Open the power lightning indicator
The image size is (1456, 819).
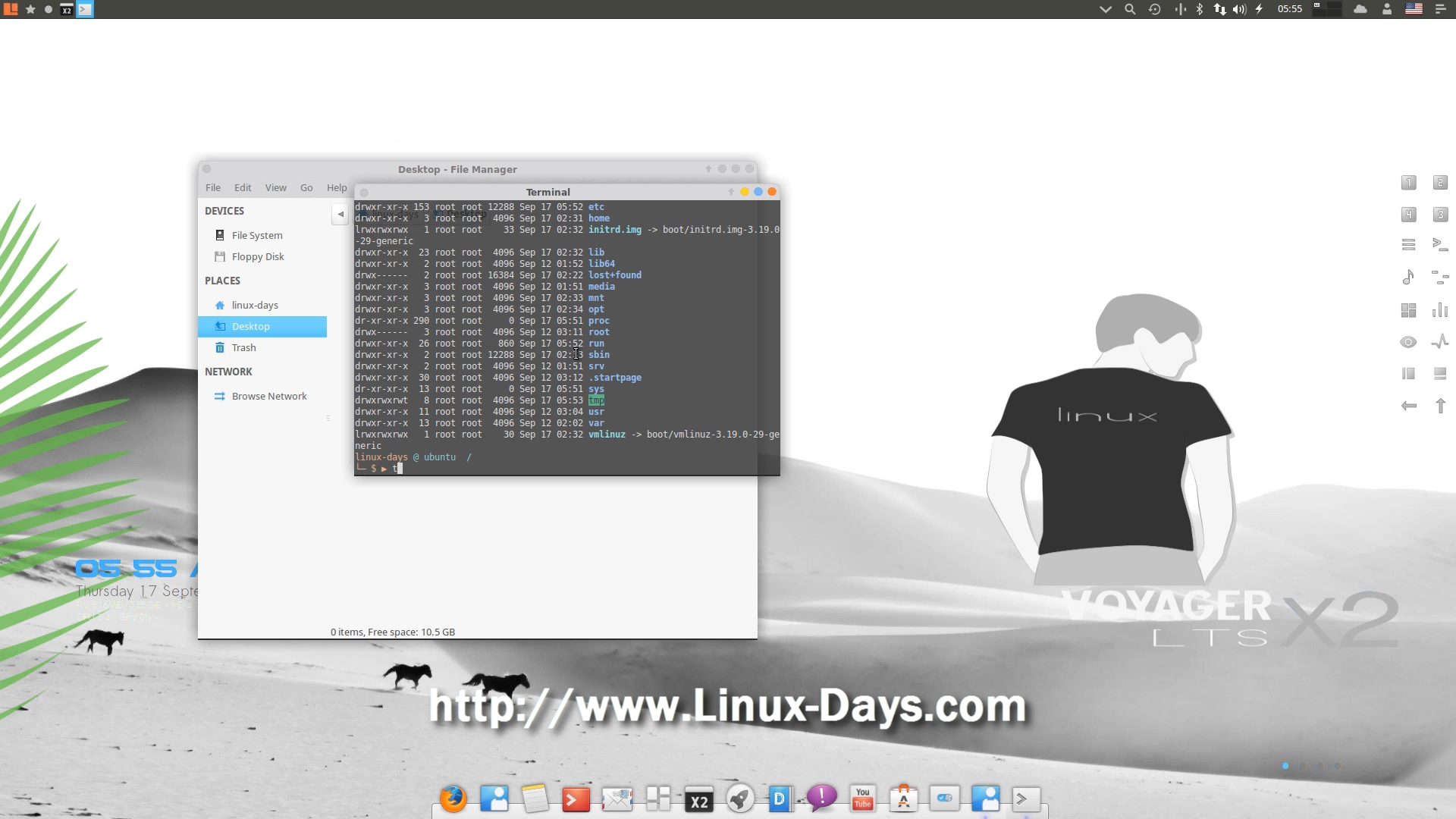point(1259,9)
